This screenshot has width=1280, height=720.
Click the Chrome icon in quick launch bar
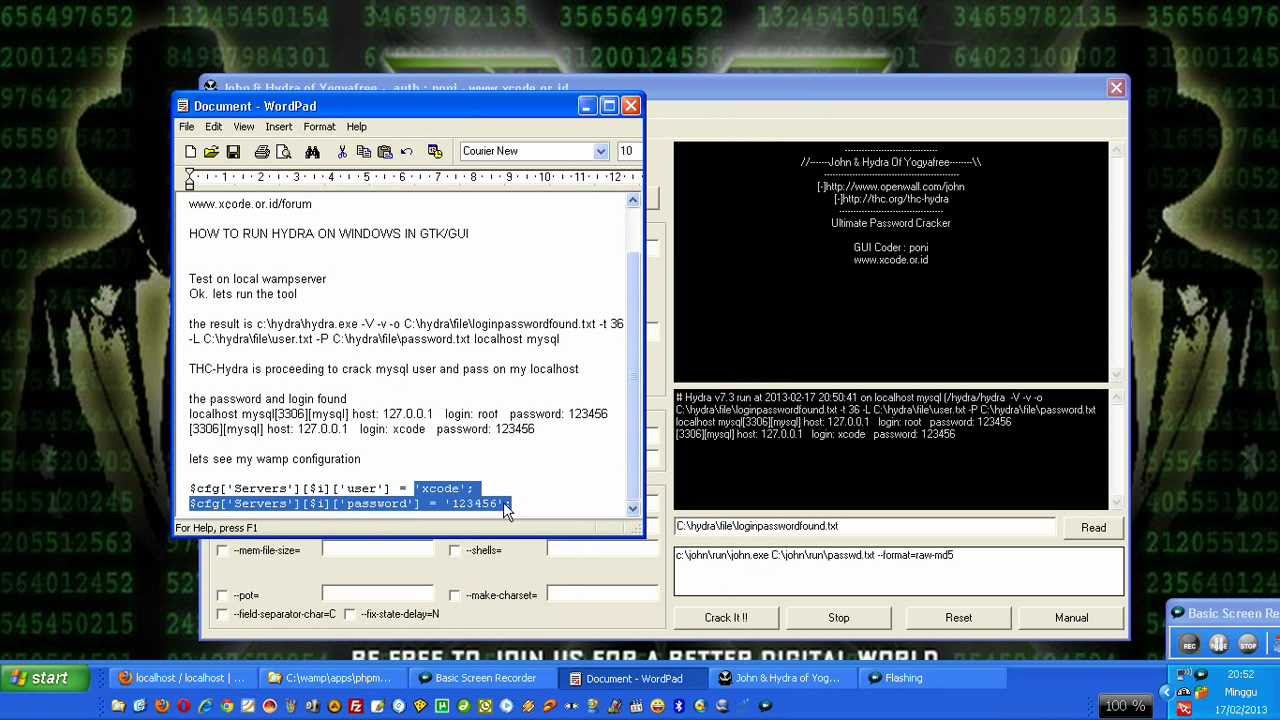coord(227,706)
